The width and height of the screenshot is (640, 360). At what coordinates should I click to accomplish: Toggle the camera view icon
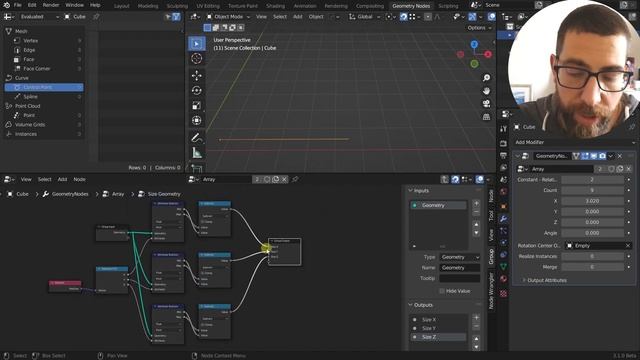486,104
